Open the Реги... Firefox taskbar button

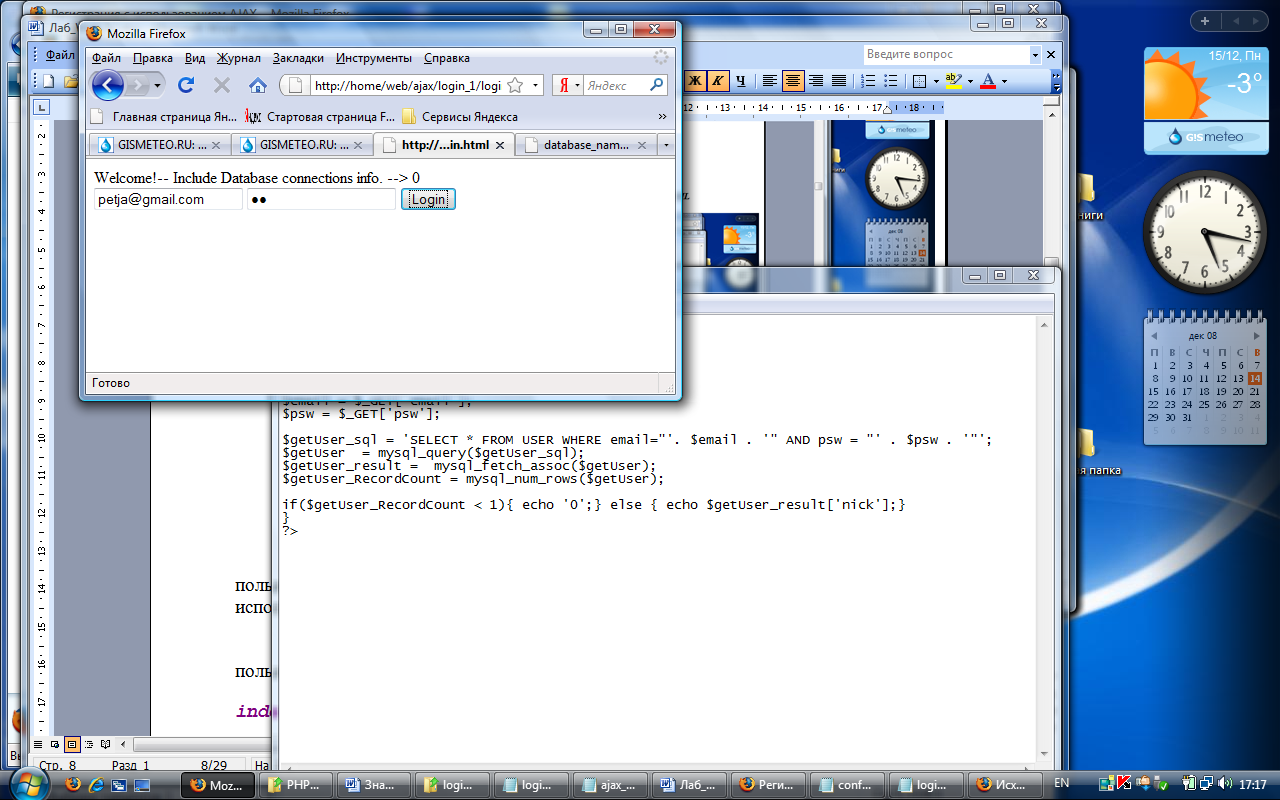tap(766, 785)
